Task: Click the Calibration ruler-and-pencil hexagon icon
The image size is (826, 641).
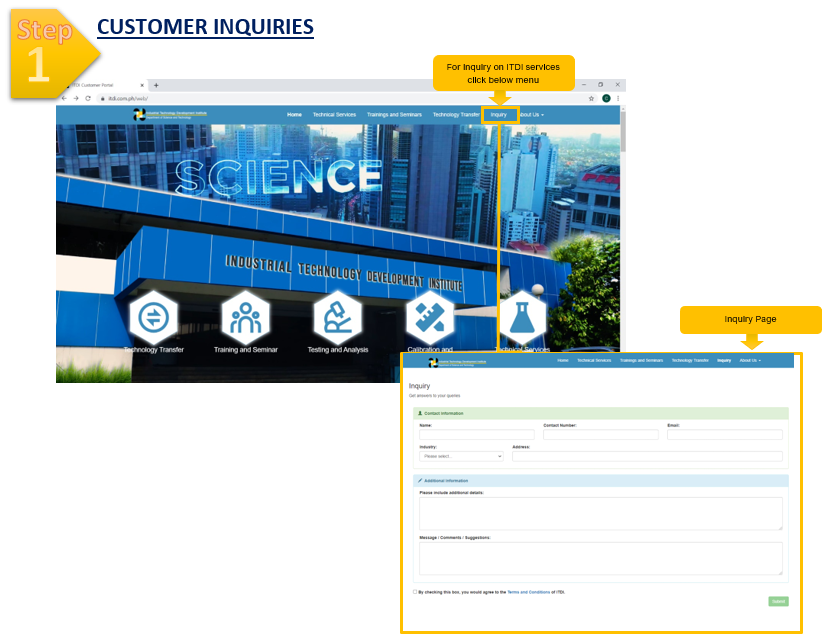Action: point(430,318)
